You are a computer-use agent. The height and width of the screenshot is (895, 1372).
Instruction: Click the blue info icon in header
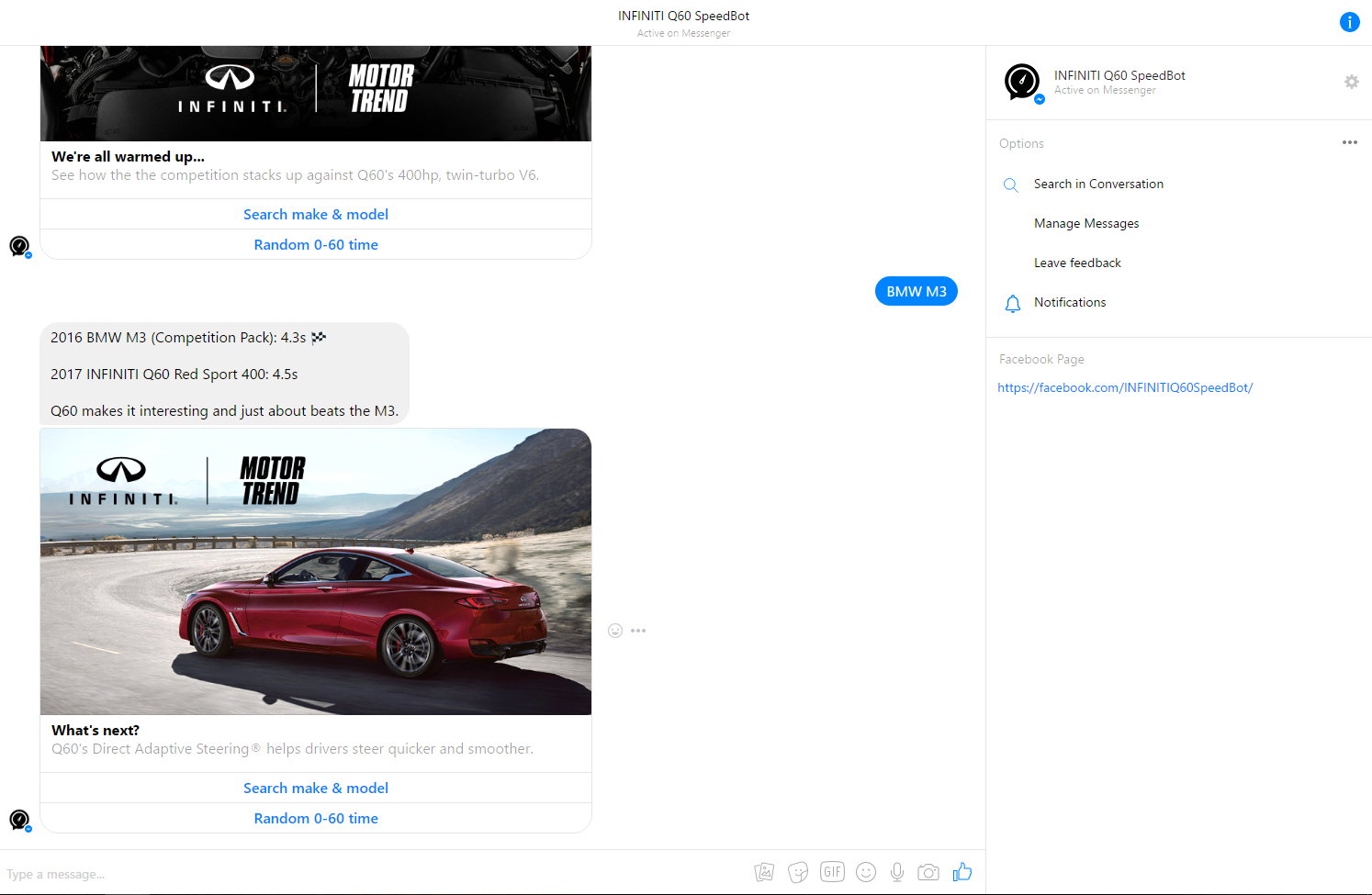(1349, 22)
